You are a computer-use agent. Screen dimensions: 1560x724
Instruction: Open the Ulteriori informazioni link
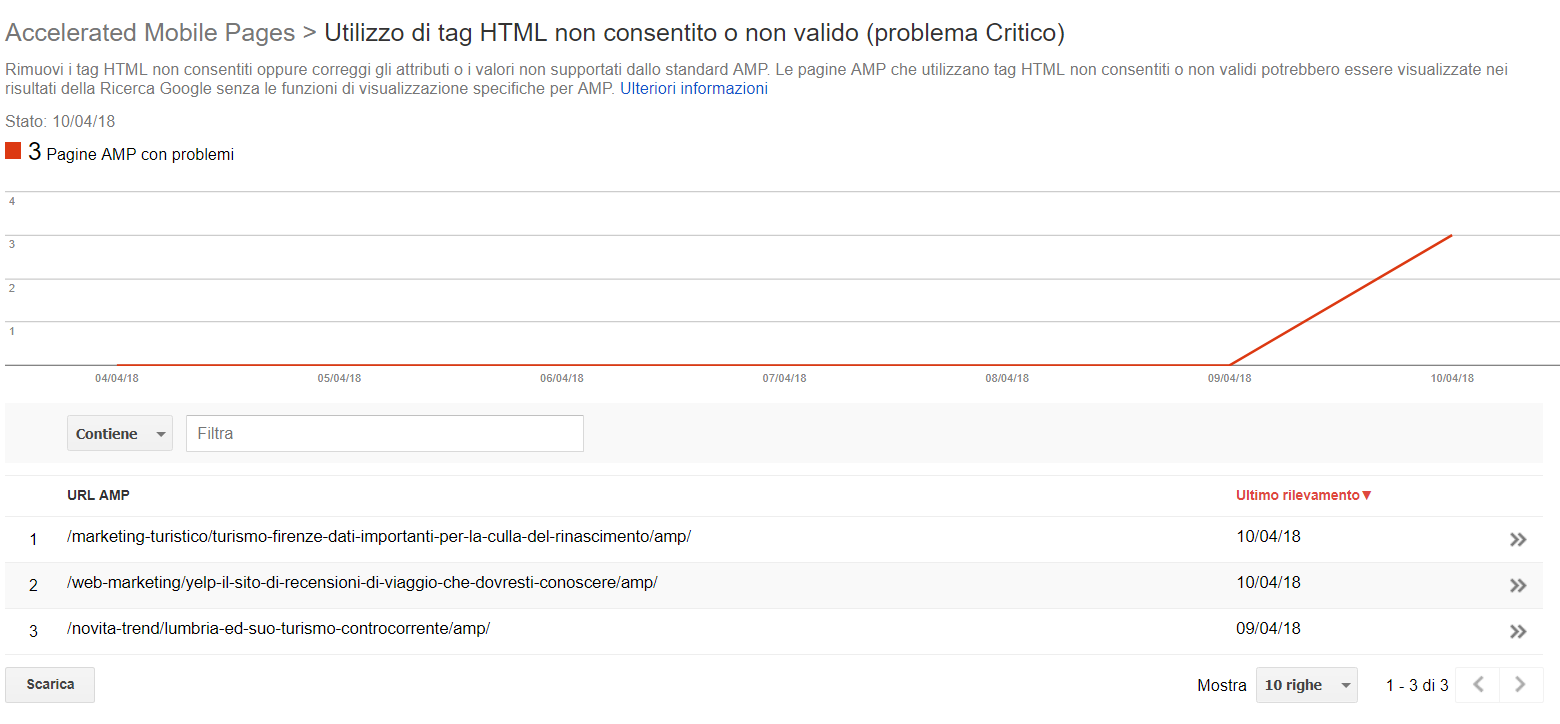tap(694, 88)
